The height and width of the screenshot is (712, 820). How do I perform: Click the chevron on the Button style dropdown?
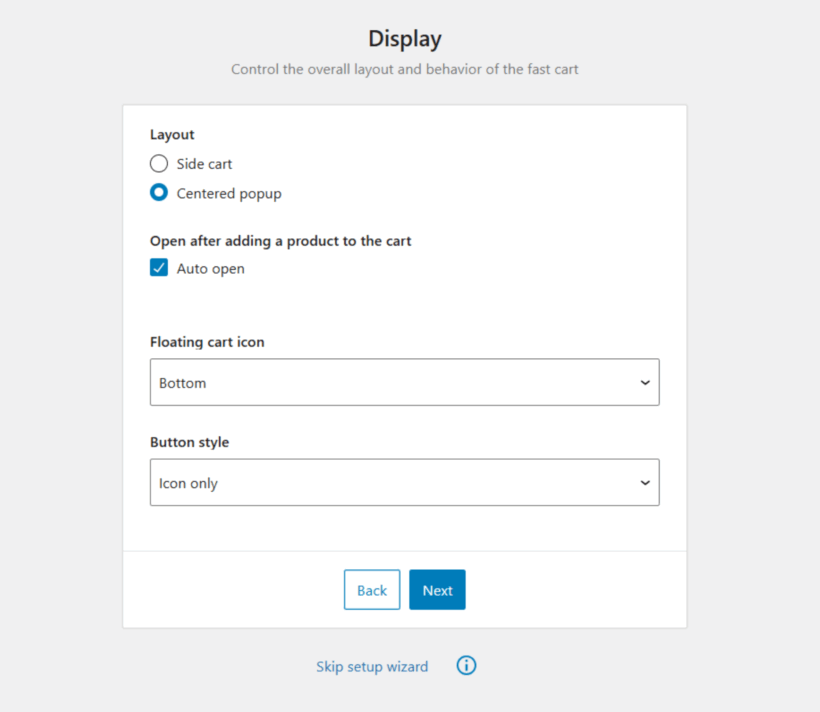[x=645, y=482]
